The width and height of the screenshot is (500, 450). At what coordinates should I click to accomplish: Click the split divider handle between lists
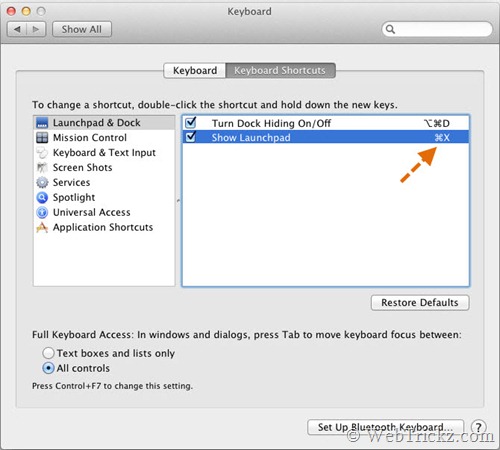(178, 201)
